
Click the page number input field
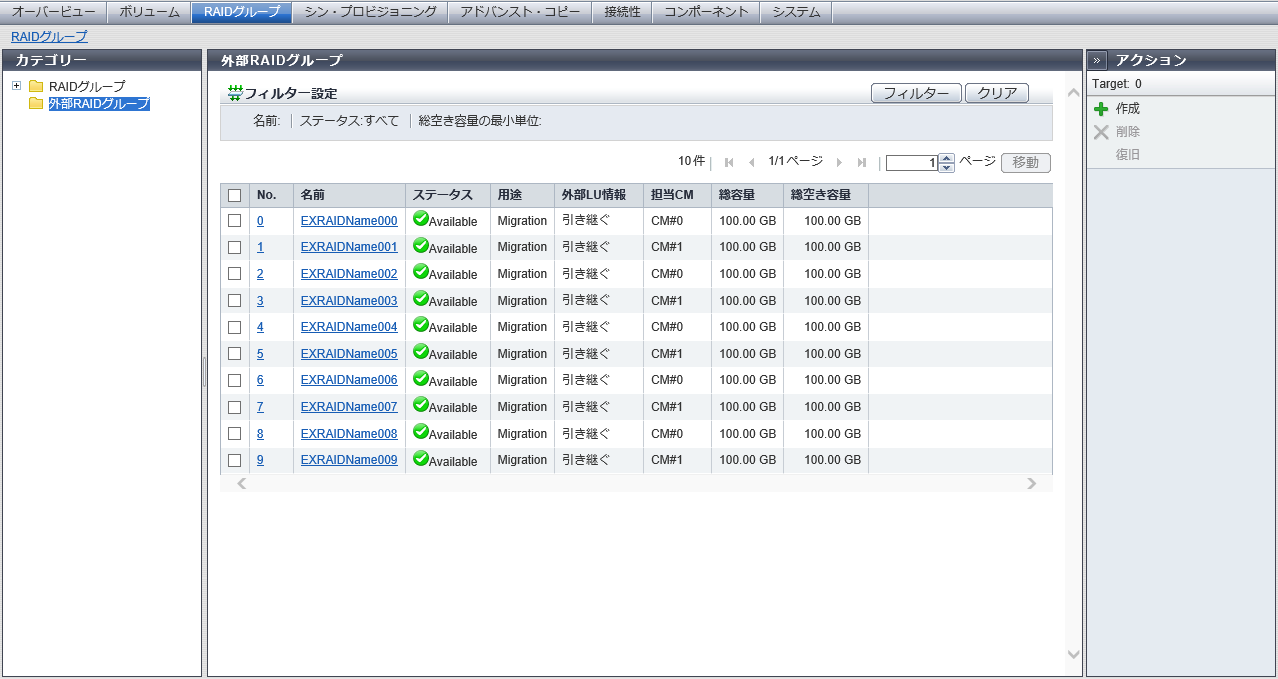(x=911, y=163)
